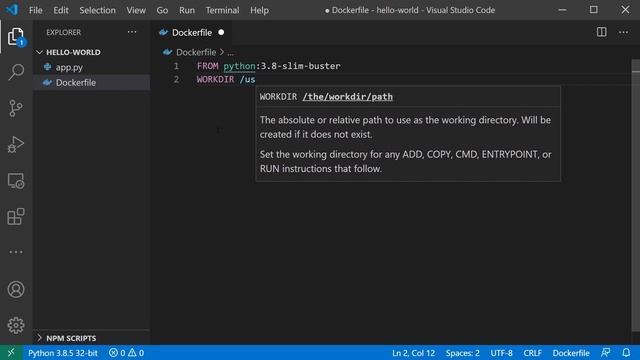Click the editor vertical scrollbar

coord(636,196)
